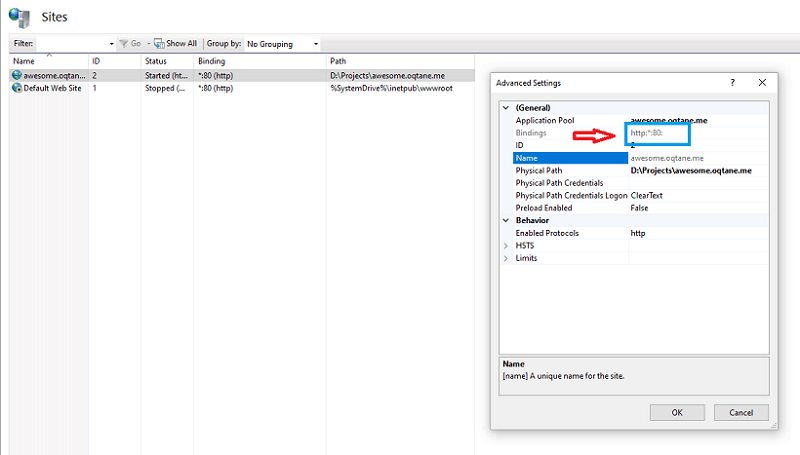
Task: Click the Started status cell
Action: 166,75
